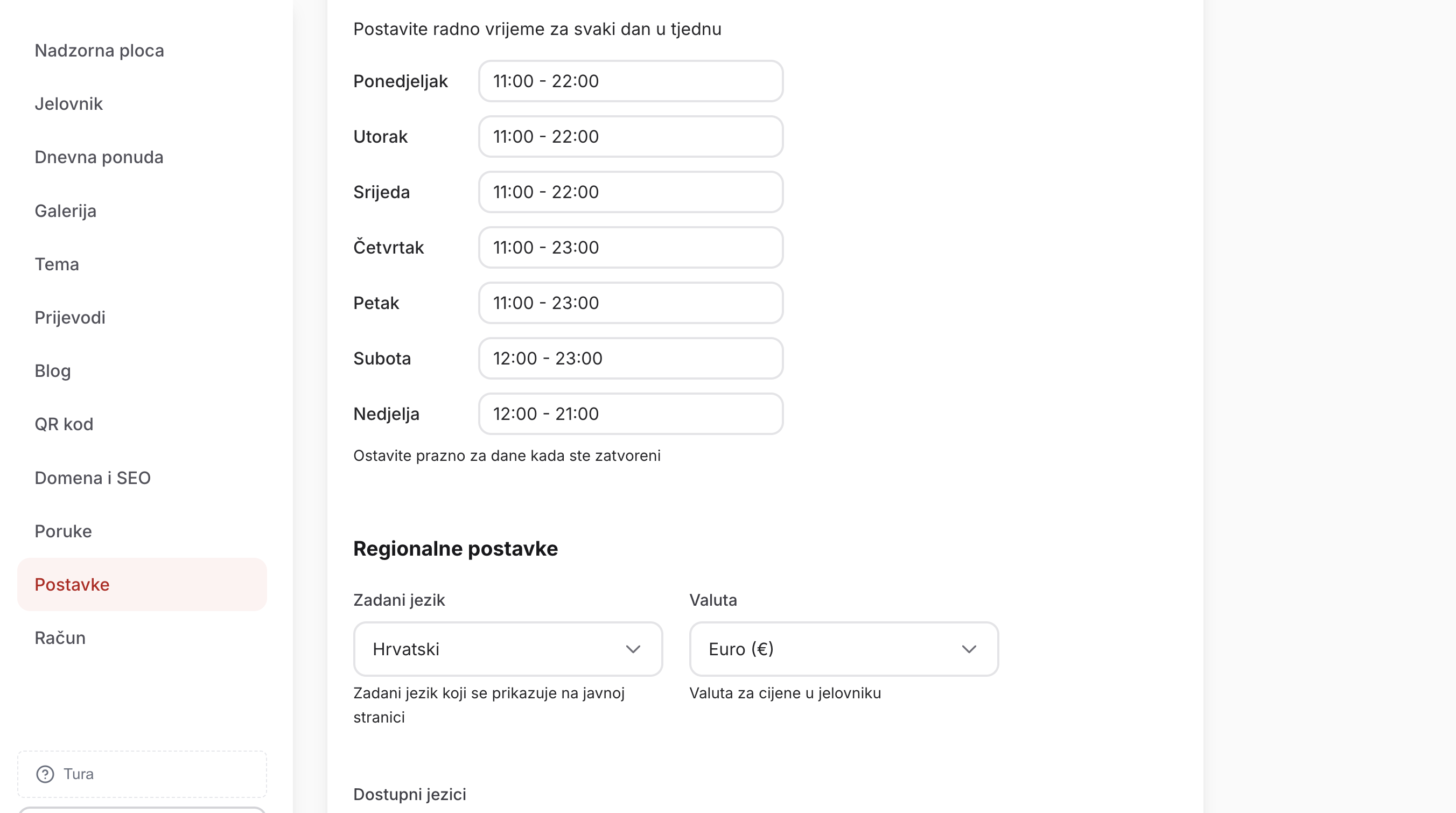This screenshot has height=813, width=1456.
Task: Open the Euro (€) currency dropdown
Action: (843, 649)
